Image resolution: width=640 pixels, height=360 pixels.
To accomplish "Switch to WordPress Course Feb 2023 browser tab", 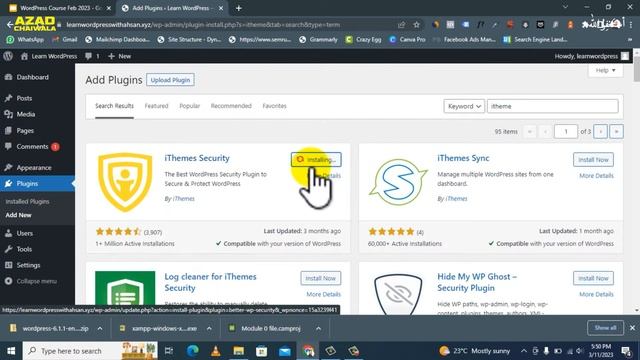I will (x=60, y=8).
